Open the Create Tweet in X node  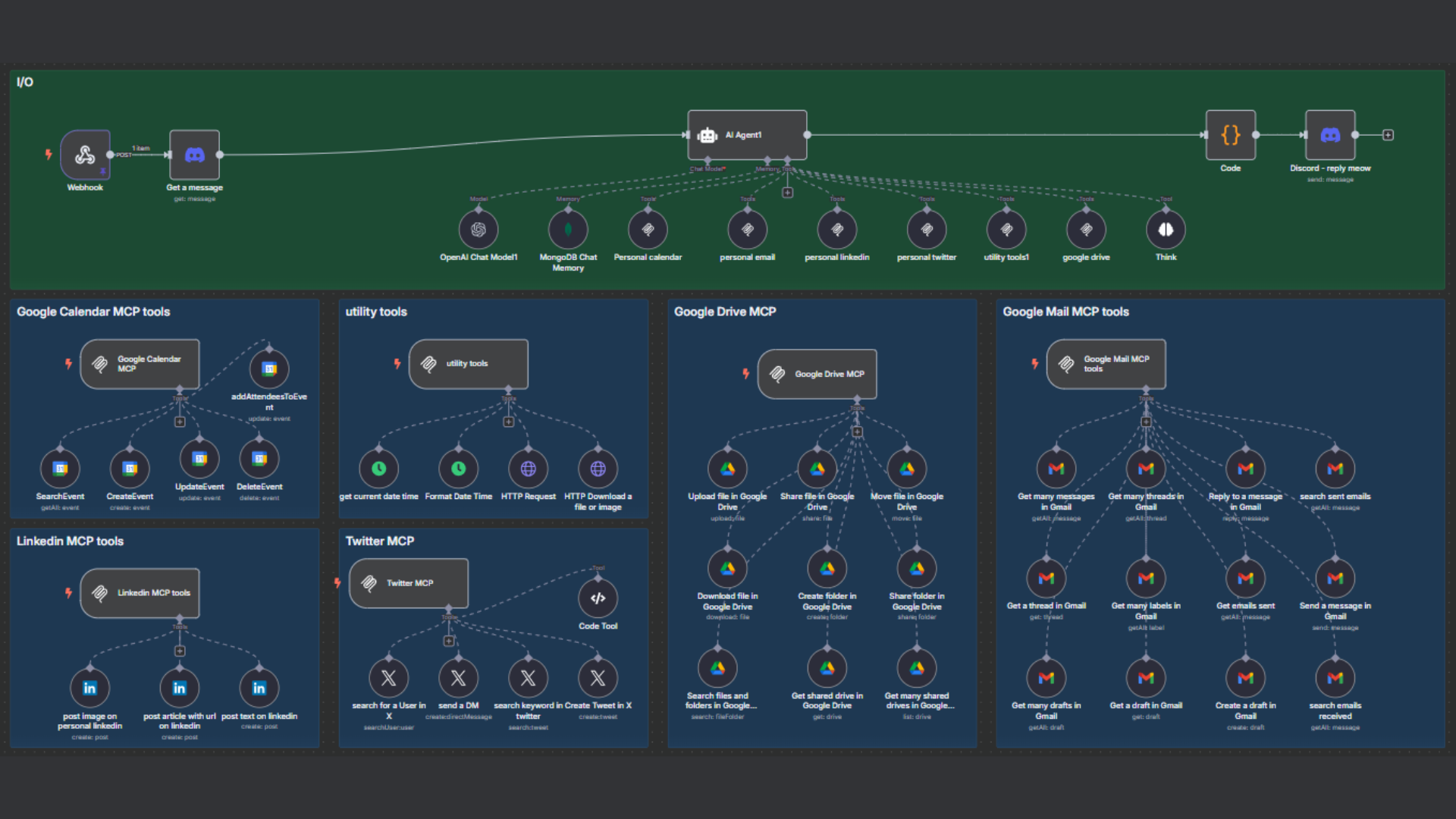598,678
